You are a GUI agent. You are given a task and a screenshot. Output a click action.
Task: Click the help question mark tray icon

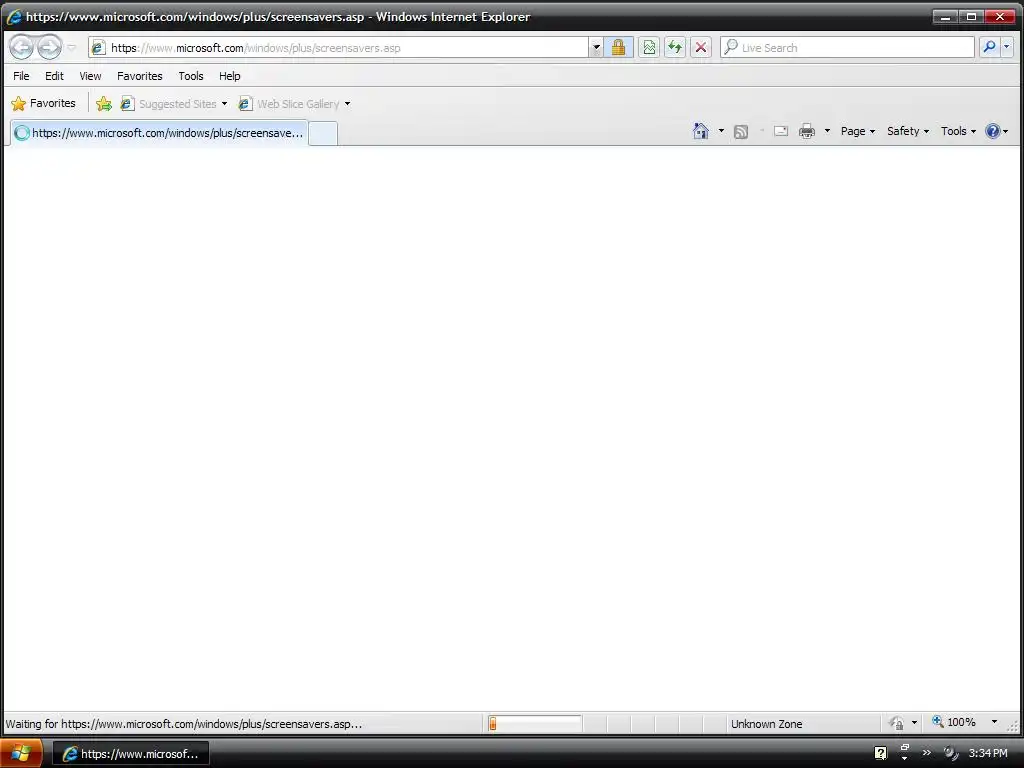coord(880,753)
